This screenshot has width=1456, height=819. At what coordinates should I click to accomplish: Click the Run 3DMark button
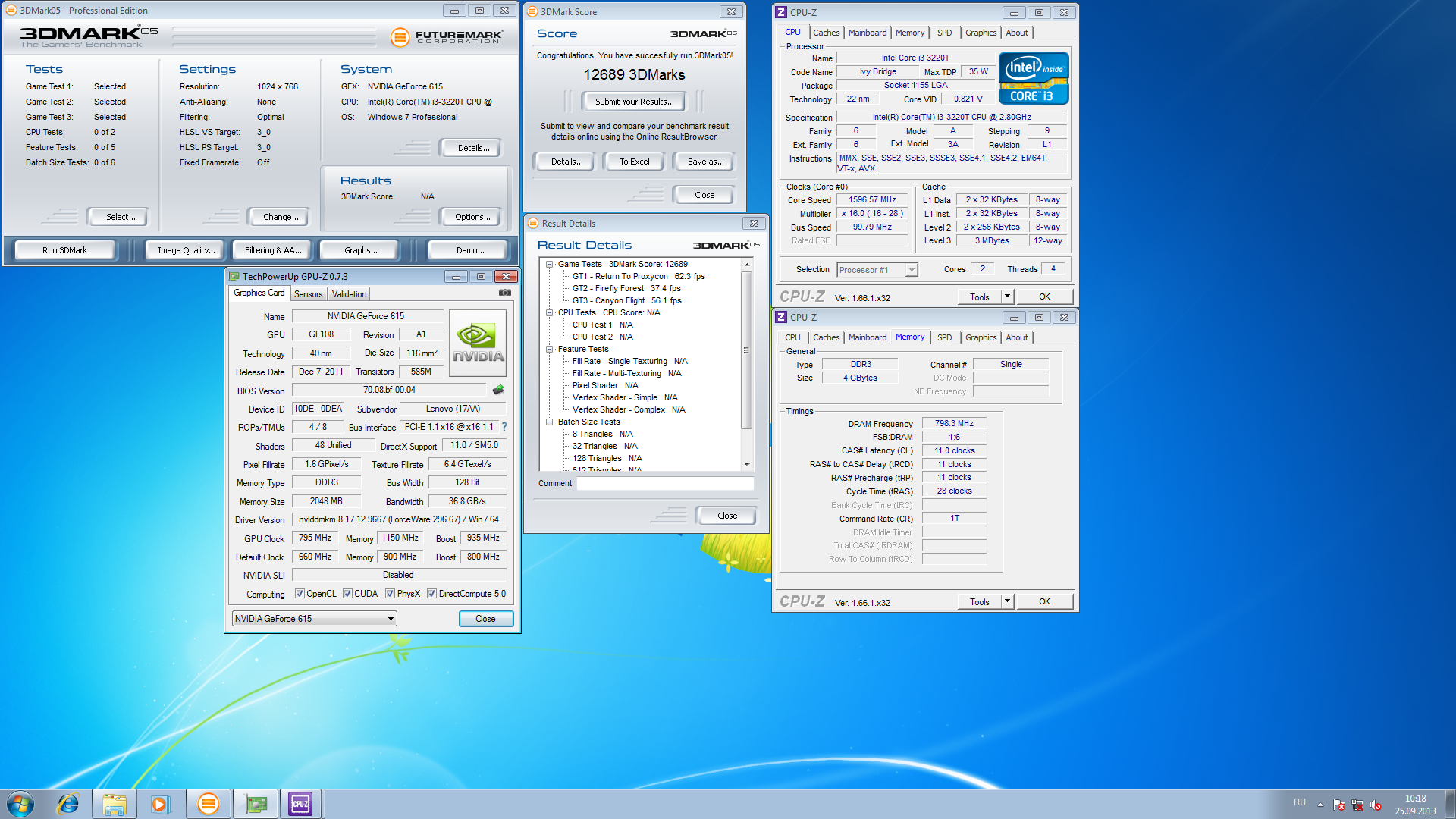point(65,250)
